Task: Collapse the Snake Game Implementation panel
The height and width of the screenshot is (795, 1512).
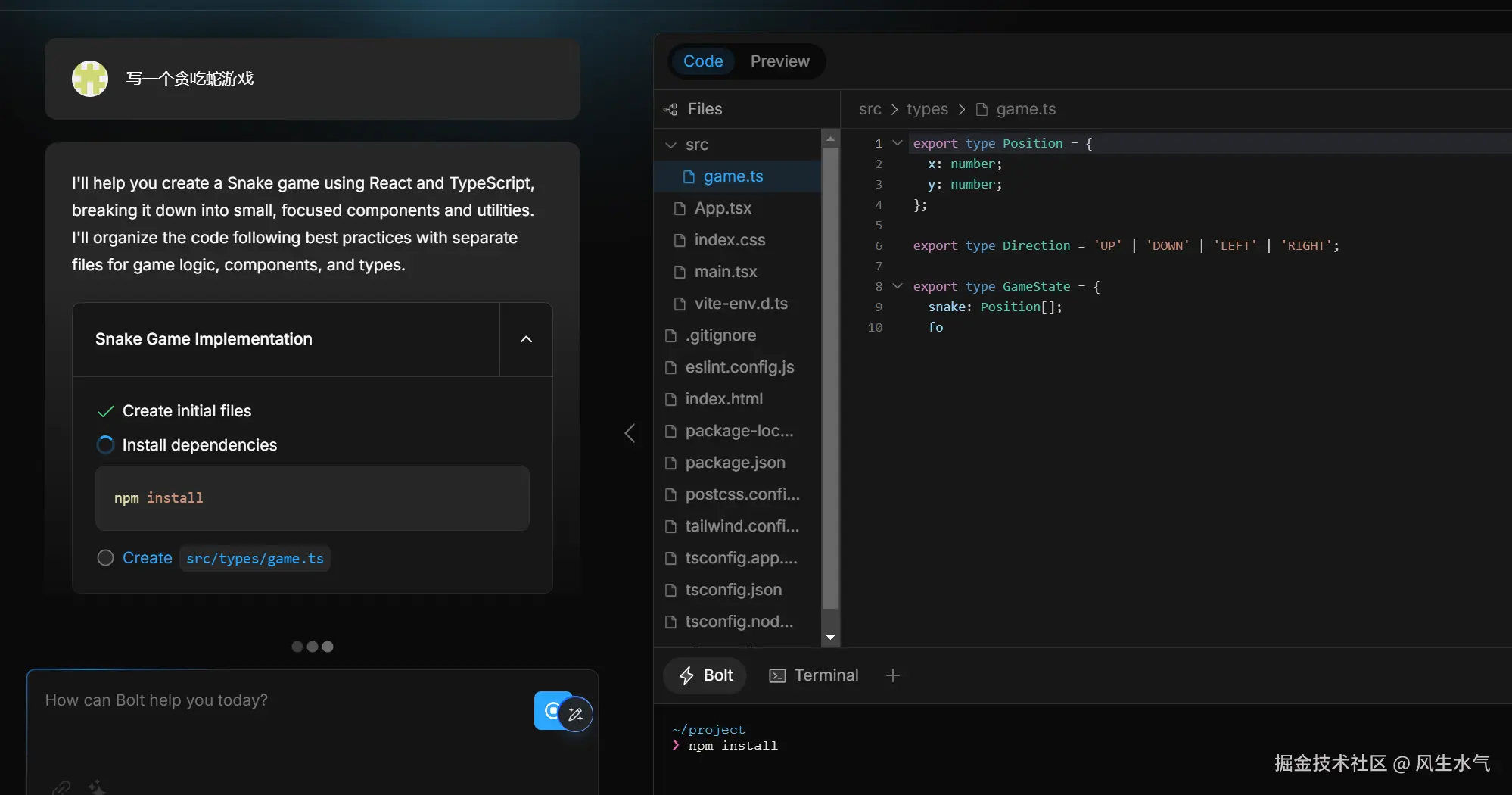Action: (x=526, y=339)
